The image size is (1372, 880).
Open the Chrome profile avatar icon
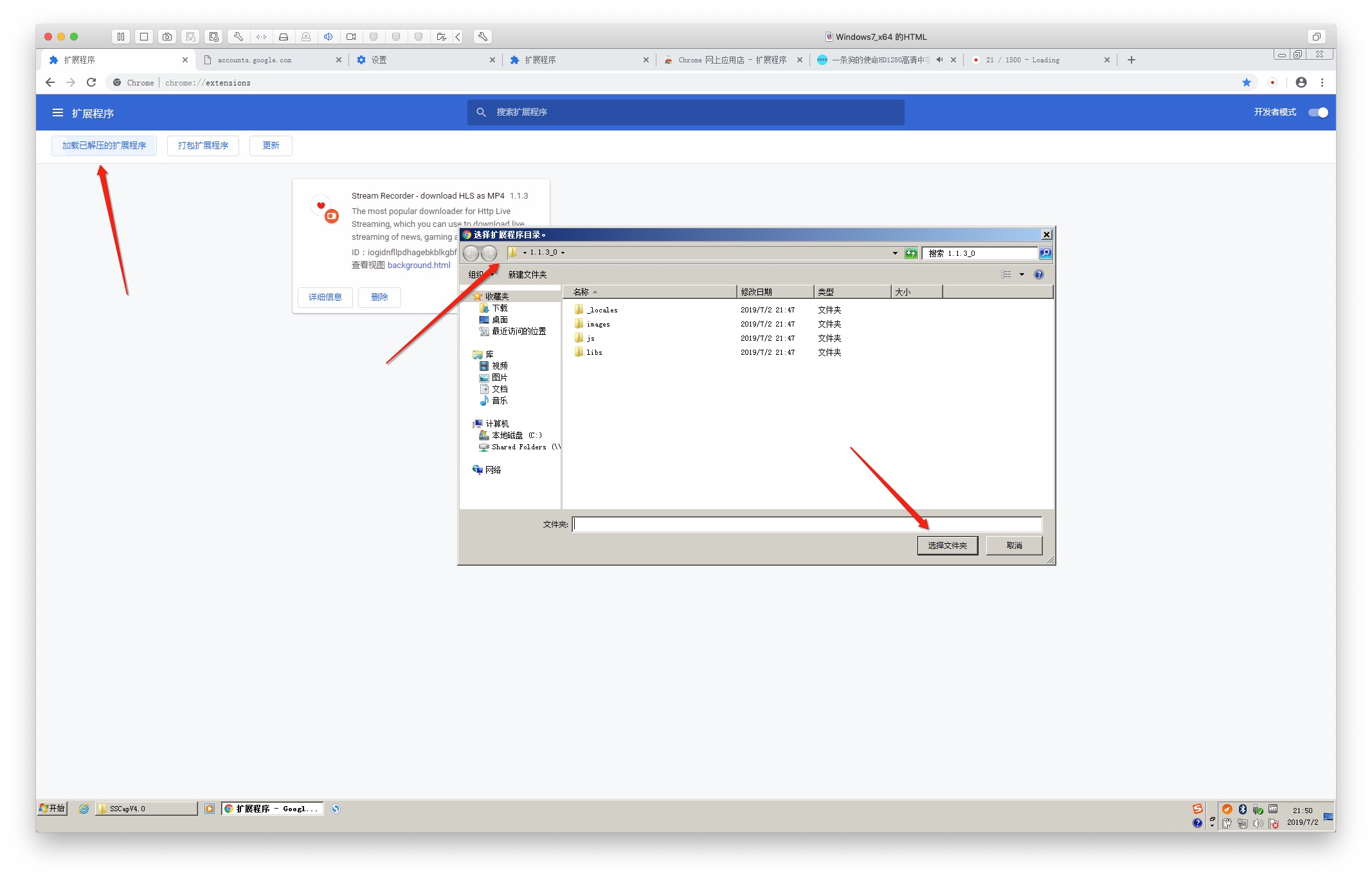(x=1301, y=82)
